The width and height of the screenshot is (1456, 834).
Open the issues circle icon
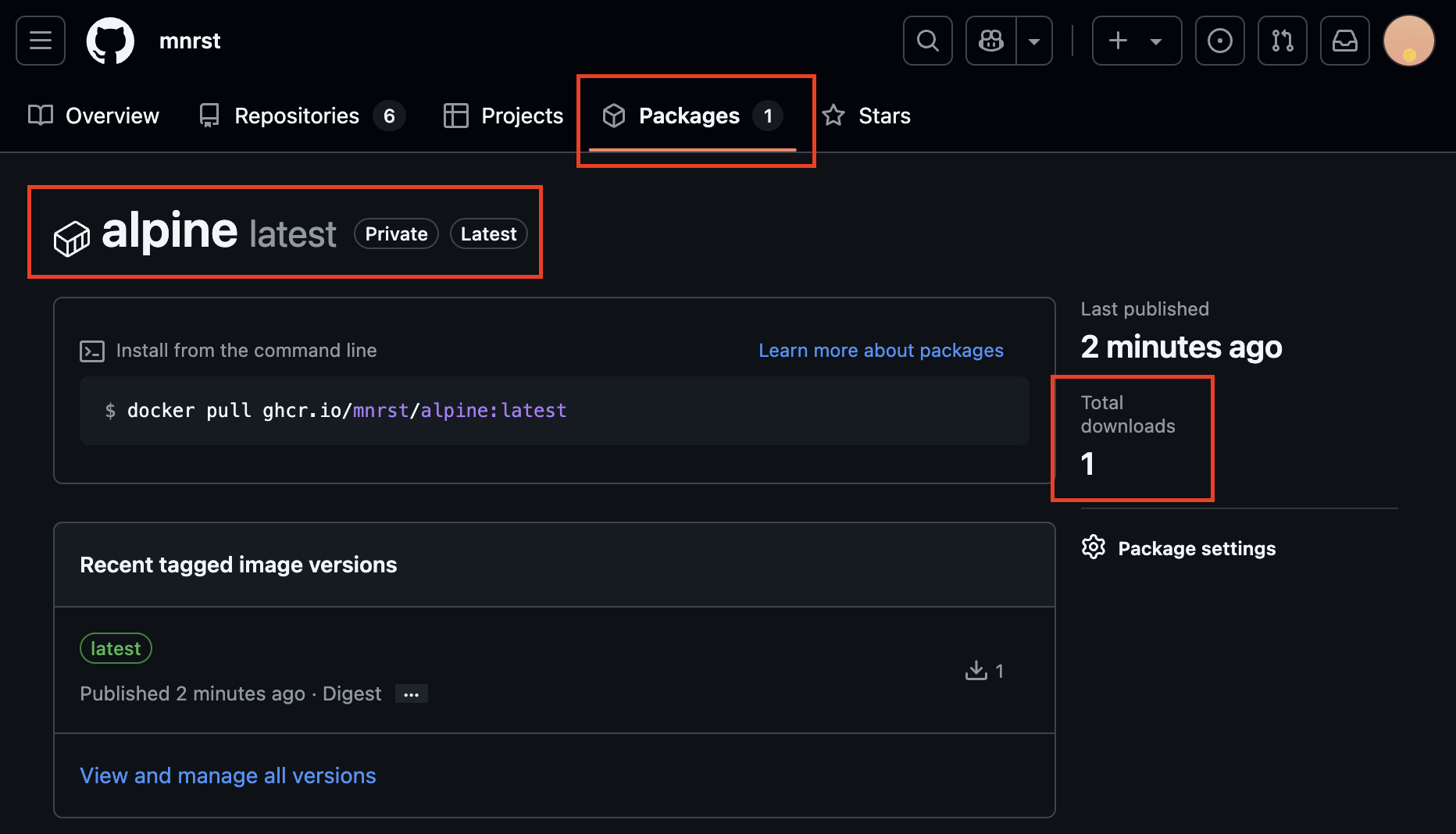(x=1219, y=41)
